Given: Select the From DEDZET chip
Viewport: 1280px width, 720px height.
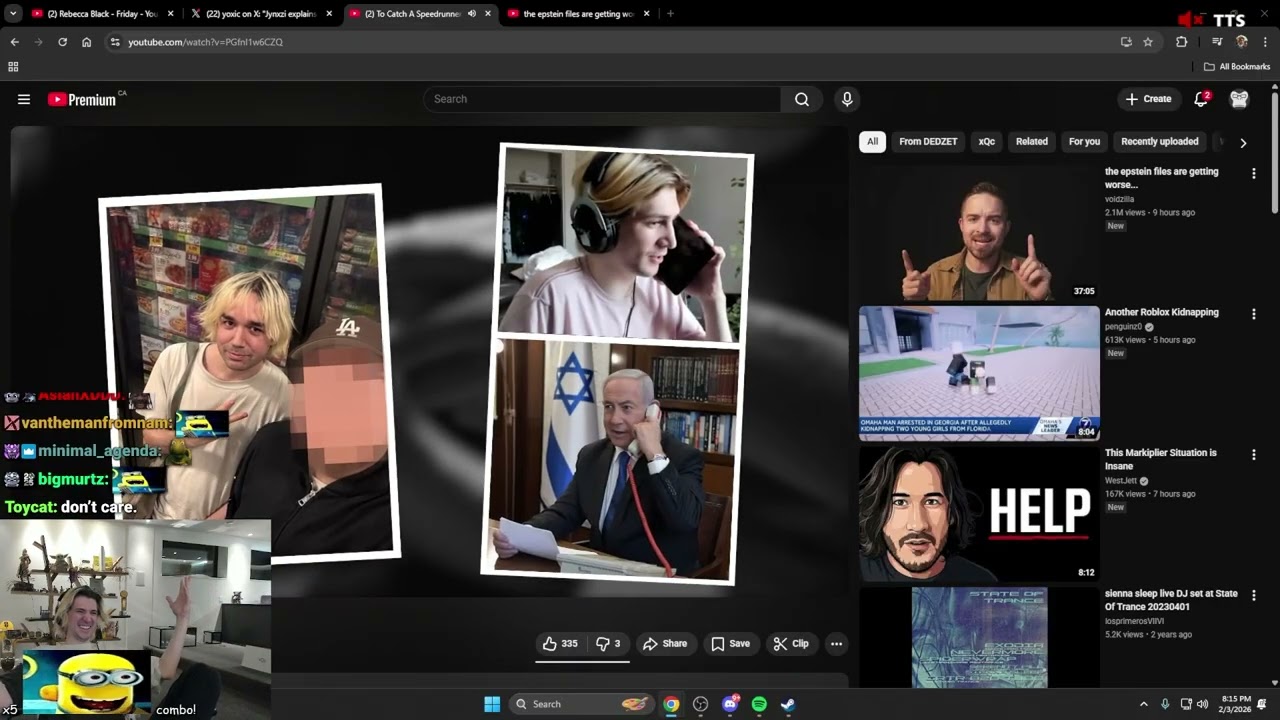Looking at the screenshot, I should point(928,142).
